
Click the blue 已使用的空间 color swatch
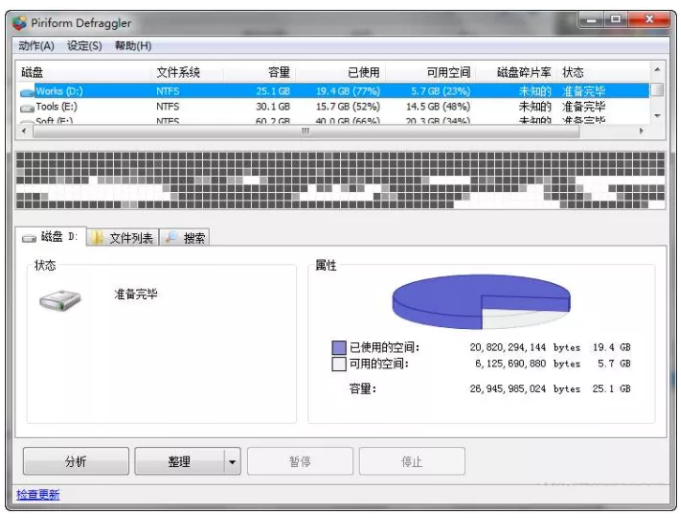tap(338, 348)
